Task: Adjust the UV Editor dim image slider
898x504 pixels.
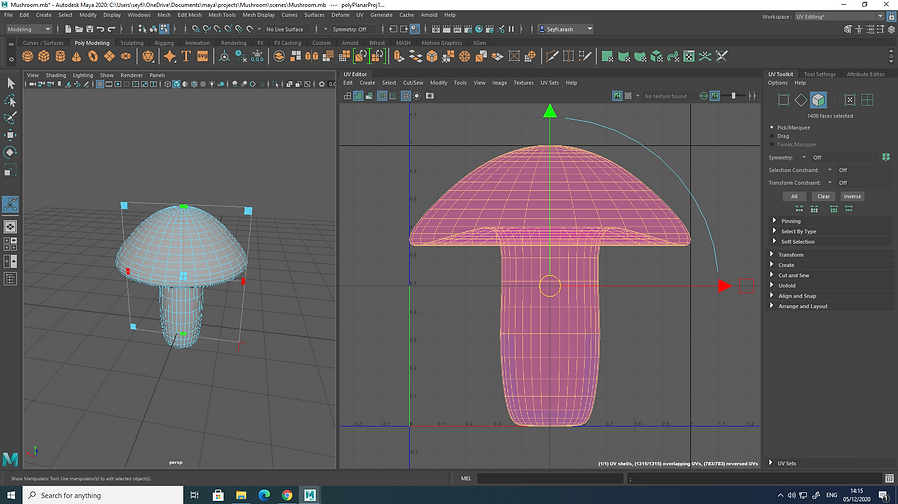Action: 733,96
